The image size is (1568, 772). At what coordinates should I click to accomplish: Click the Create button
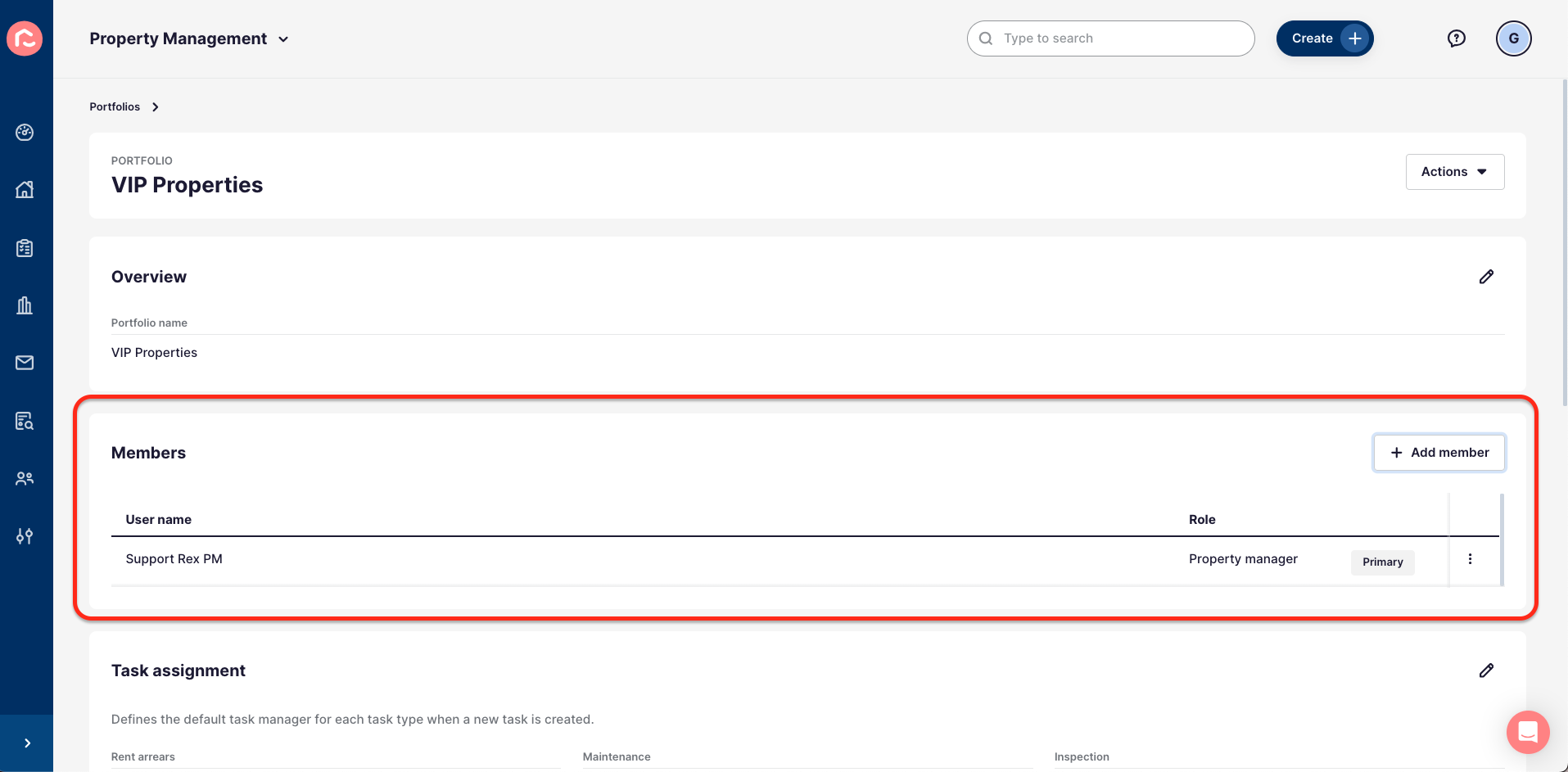pos(1325,38)
